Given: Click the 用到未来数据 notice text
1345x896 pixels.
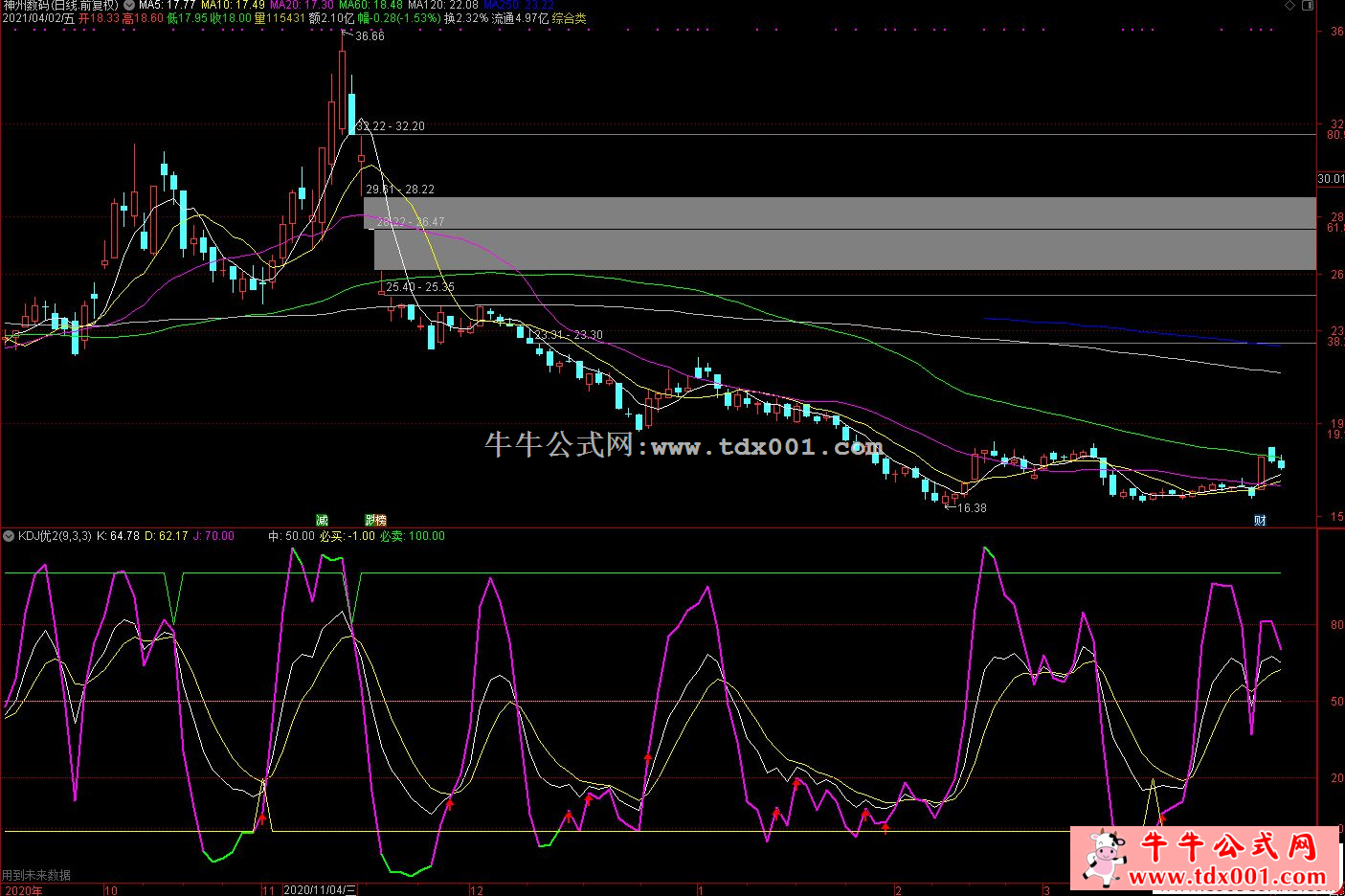Looking at the screenshot, I should point(36,875).
